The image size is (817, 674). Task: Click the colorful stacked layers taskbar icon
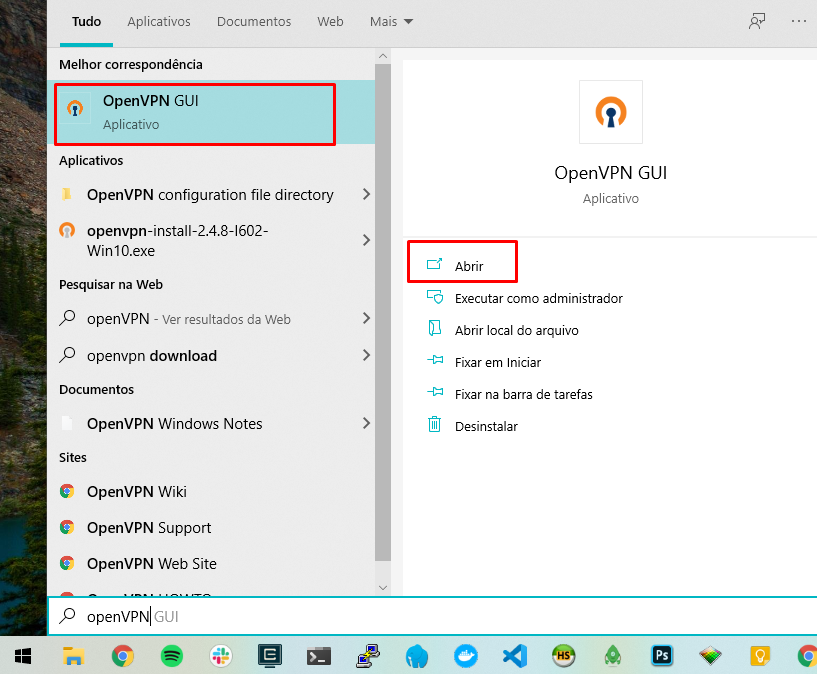[x=711, y=656]
